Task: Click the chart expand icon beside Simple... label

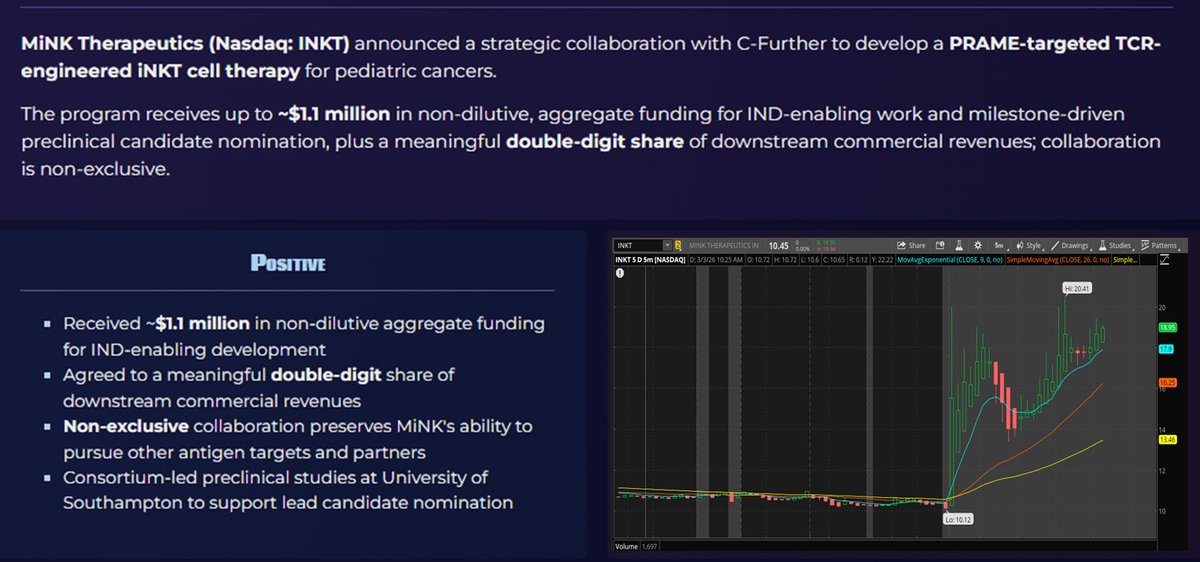Action: tap(1164, 260)
